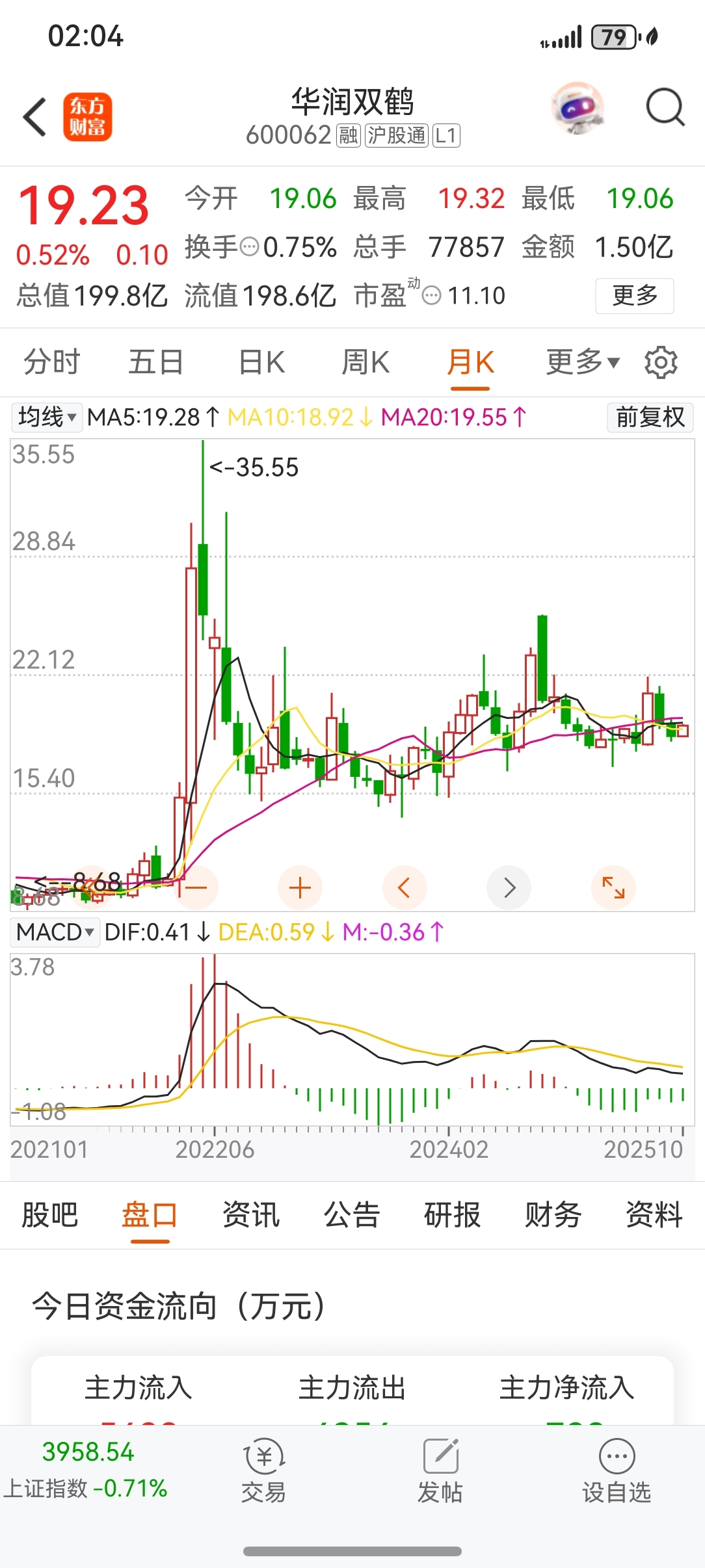Image resolution: width=705 pixels, height=1568 pixels.
Task: Tap the 202206 date axis label
Action: pyautogui.click(x=215, y=1149)
